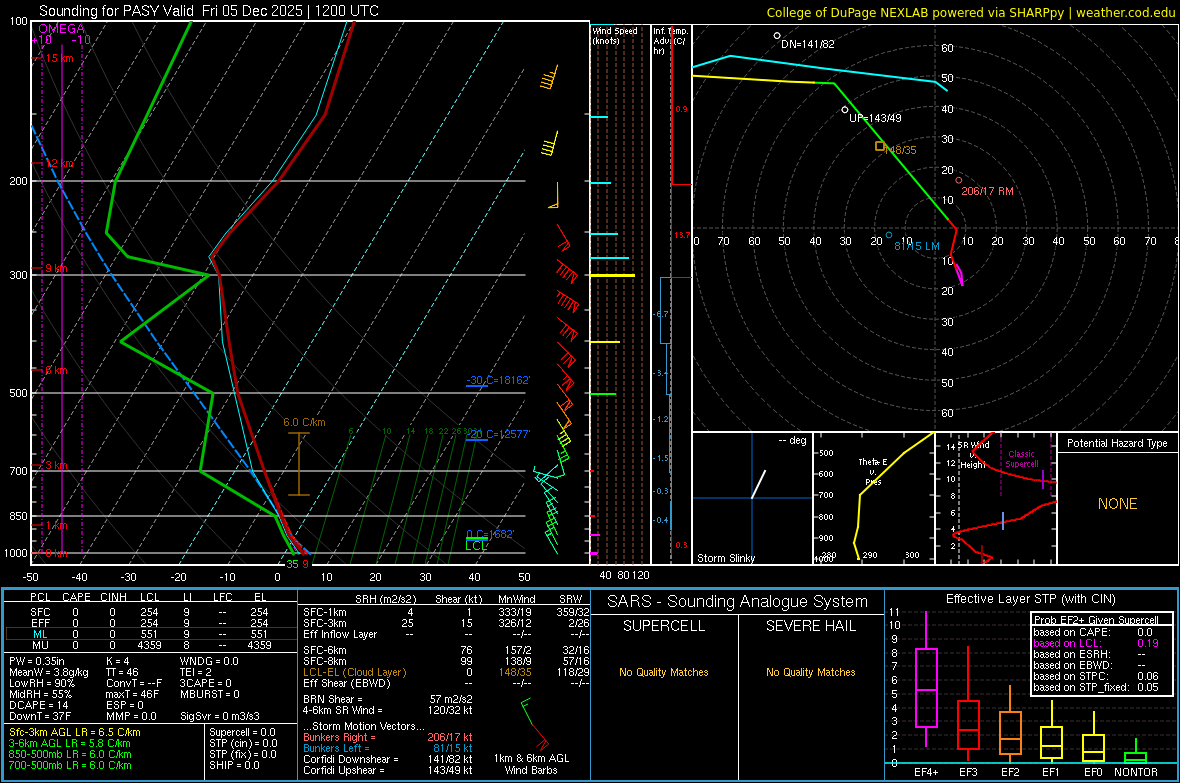Click the CINH column header
Screen dimensions: 1180x783
tap(113, 597)
